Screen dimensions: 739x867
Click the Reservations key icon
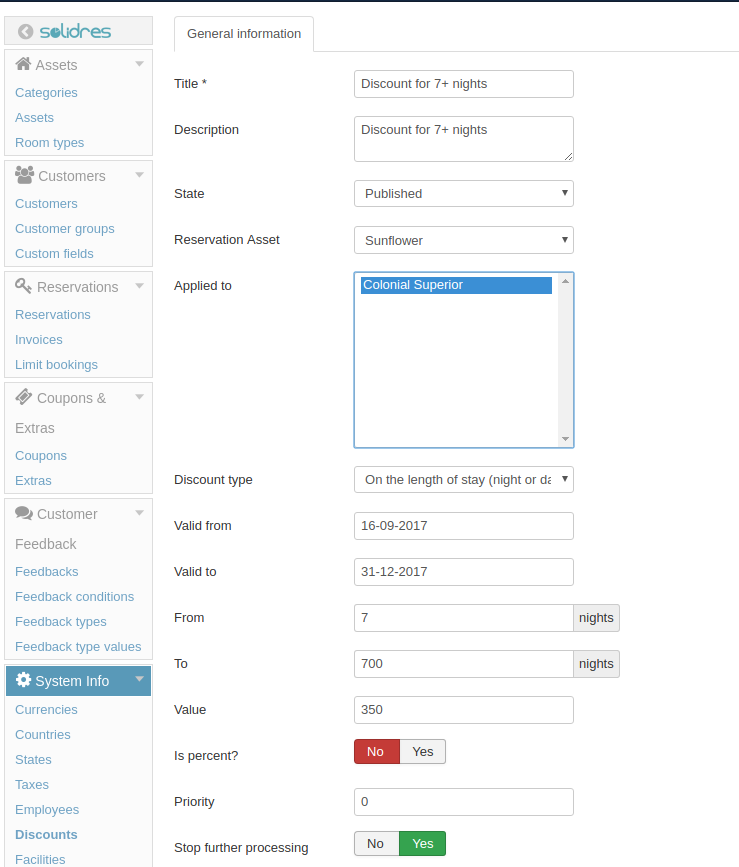click(24, 286)
